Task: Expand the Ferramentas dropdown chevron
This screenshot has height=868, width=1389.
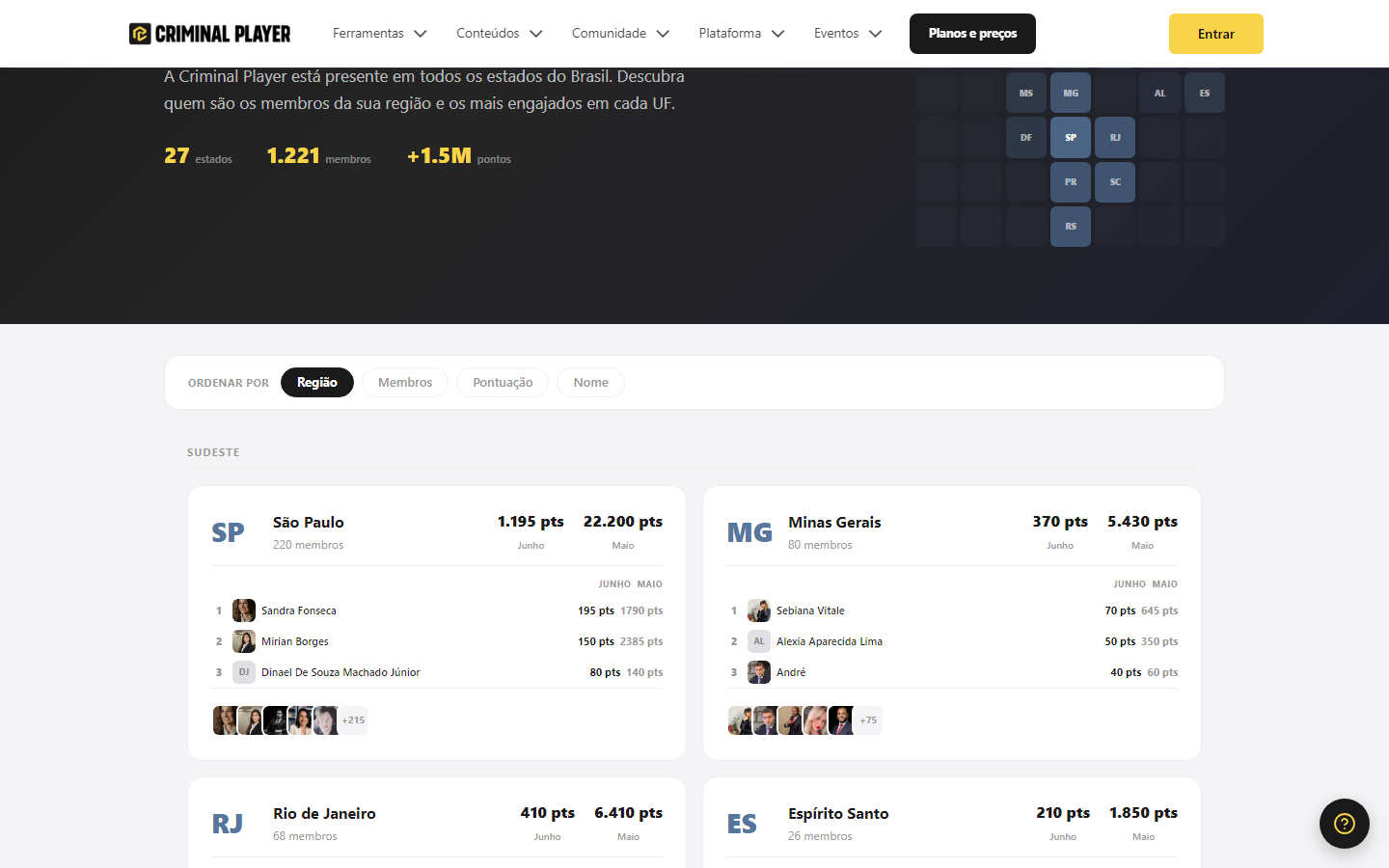Action: point(421,34)
